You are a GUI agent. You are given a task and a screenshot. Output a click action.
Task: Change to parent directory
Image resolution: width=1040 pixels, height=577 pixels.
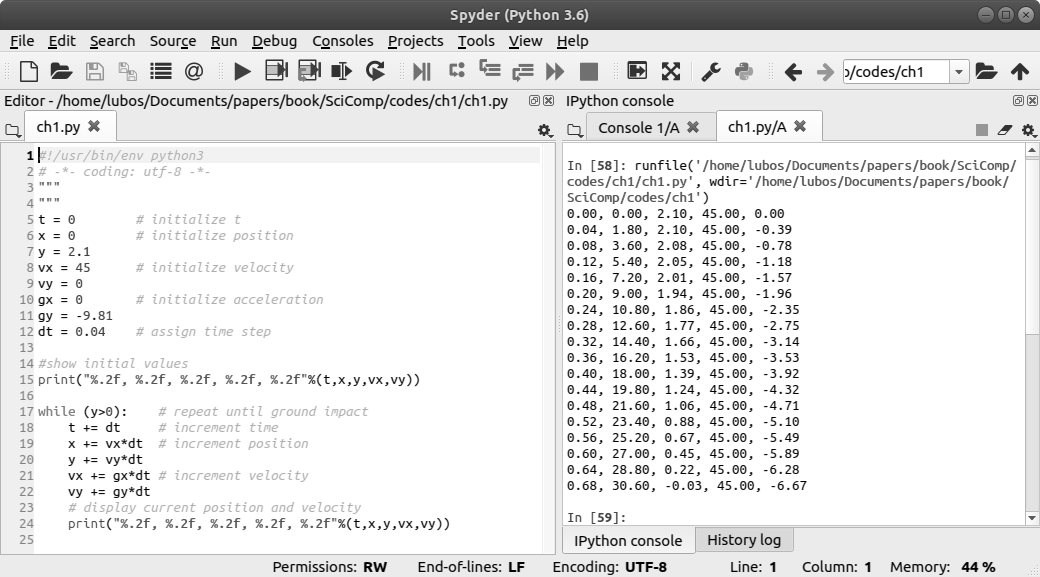(x=1019, y=71)
